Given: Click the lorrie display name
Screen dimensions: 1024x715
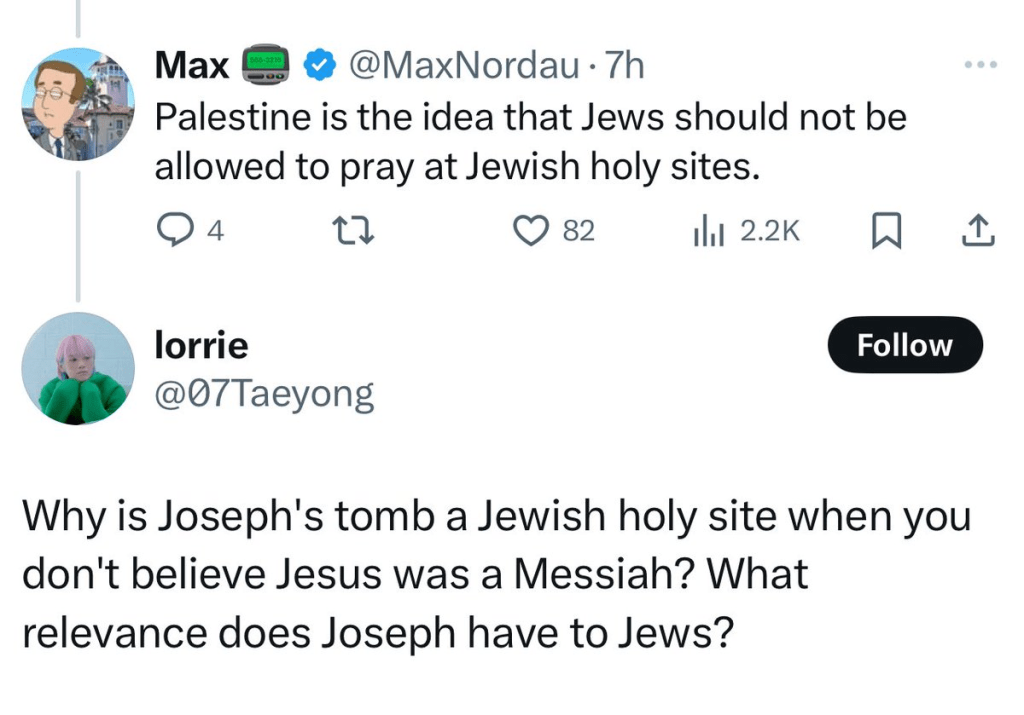Looking at the screenshot, I should [x=201, y=345].
